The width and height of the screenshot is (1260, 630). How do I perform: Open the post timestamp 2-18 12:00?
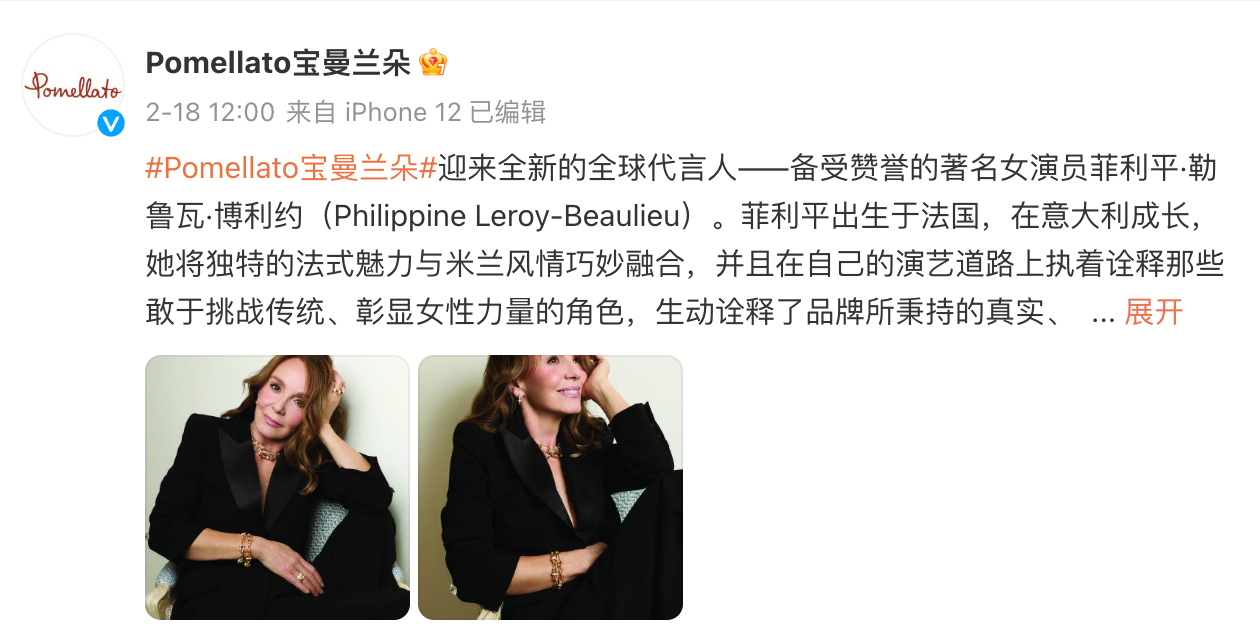click(x=210, y=112)
